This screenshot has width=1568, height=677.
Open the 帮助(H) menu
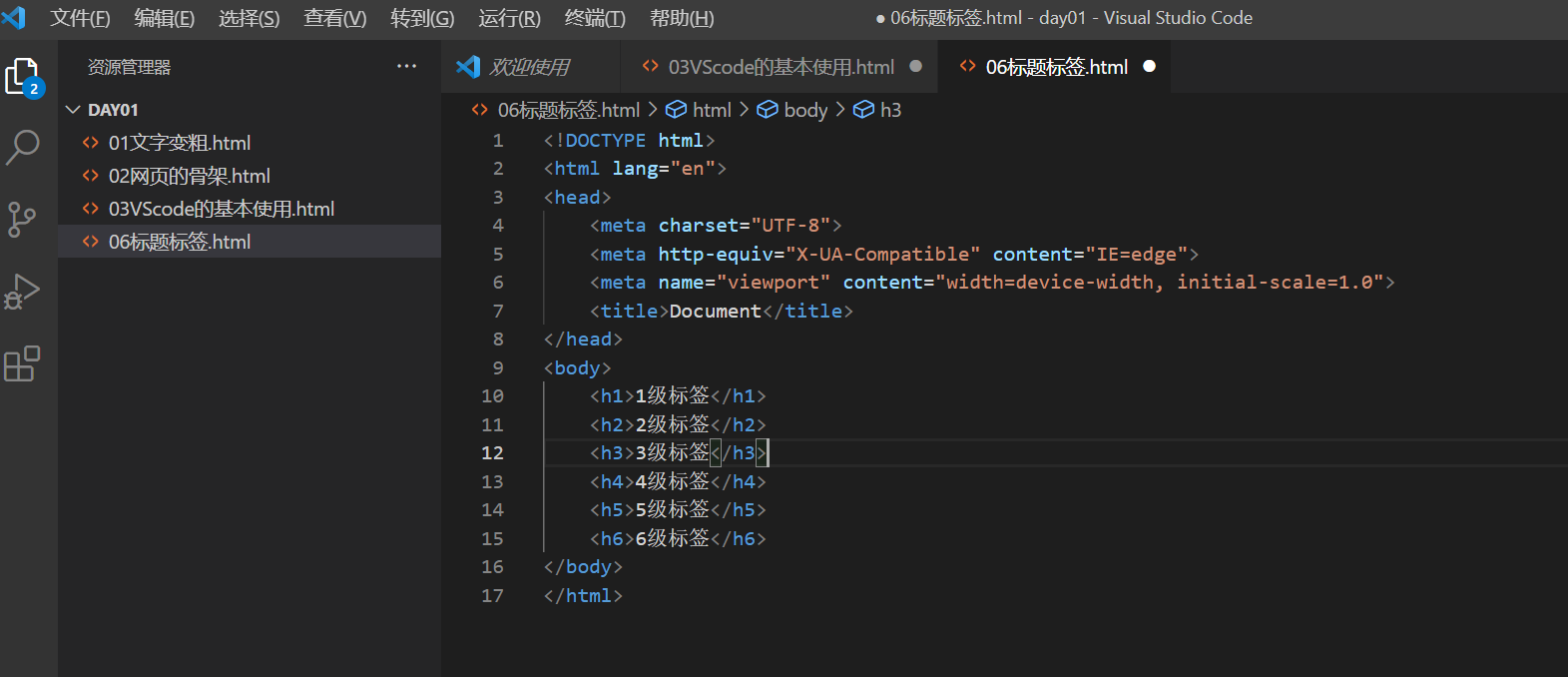click(682, 18)
